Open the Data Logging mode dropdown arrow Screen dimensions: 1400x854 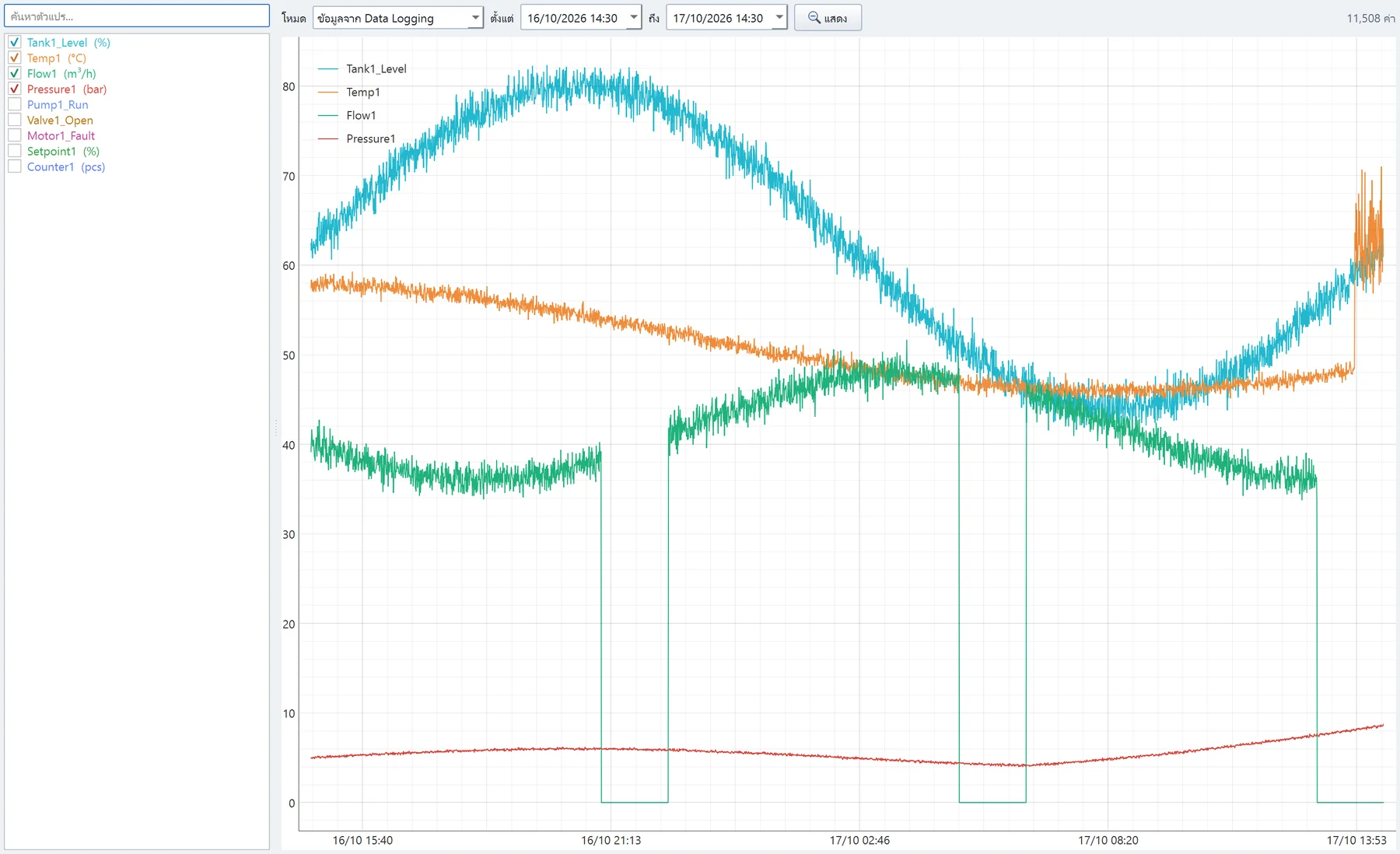475,18
